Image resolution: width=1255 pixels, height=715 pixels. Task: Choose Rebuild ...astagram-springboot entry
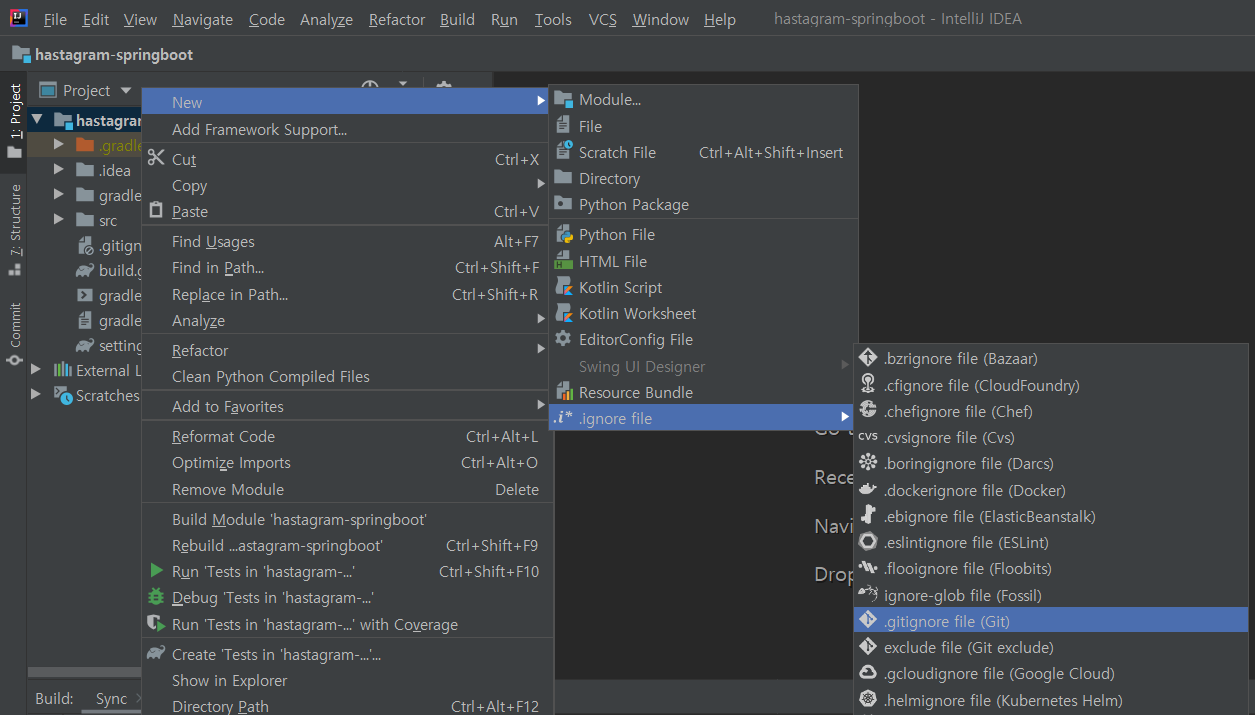[x=346, y=545]
